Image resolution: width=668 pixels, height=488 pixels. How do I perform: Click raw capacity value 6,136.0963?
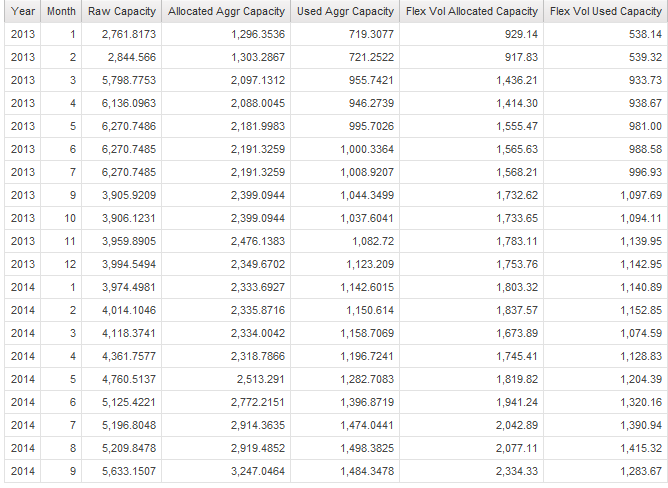[x=128, y=103]
